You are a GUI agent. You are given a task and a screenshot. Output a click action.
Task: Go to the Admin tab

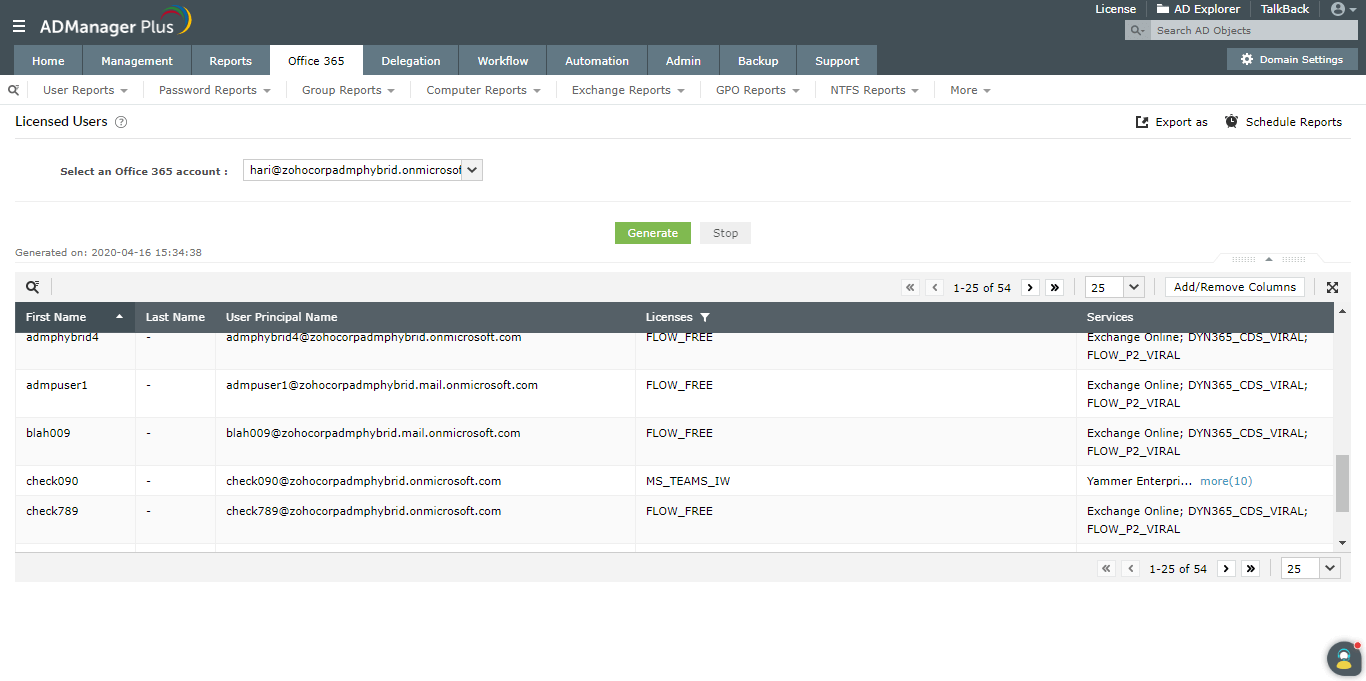pyautogui.click(x=683, y=60)
